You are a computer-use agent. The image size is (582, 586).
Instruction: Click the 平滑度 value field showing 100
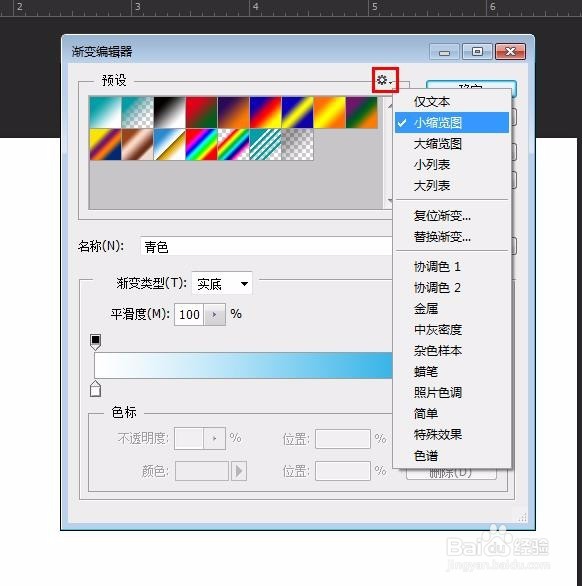click(x=189, y=314)
